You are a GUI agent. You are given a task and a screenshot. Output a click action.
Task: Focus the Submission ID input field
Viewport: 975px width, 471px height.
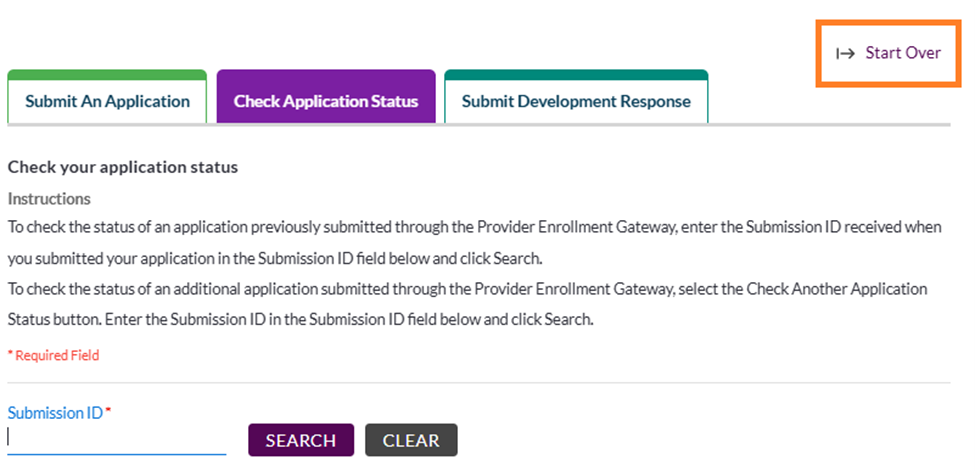[x=117, y=439]
